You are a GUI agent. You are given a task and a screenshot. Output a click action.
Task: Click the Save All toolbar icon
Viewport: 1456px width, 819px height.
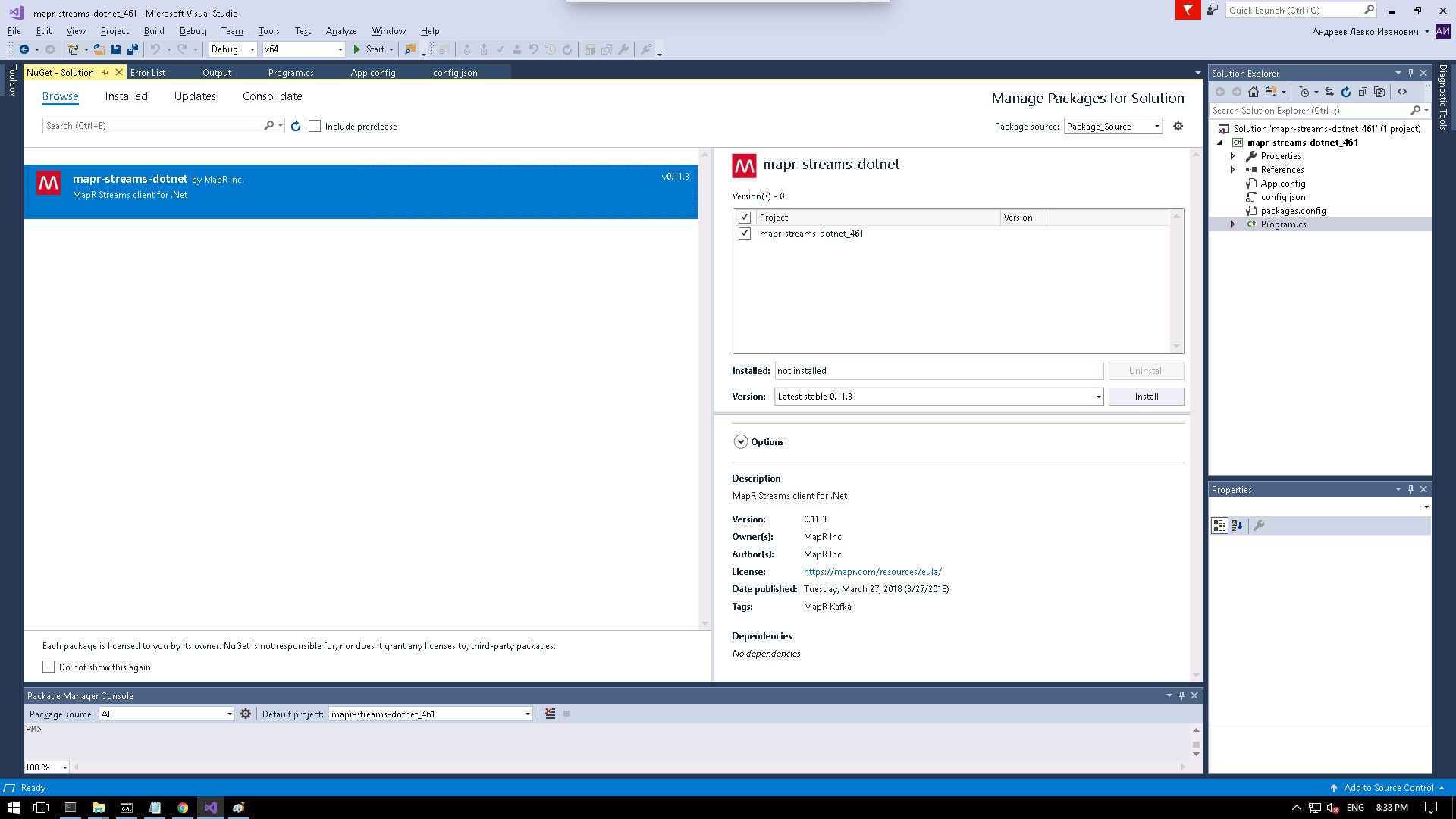point(133,49)
